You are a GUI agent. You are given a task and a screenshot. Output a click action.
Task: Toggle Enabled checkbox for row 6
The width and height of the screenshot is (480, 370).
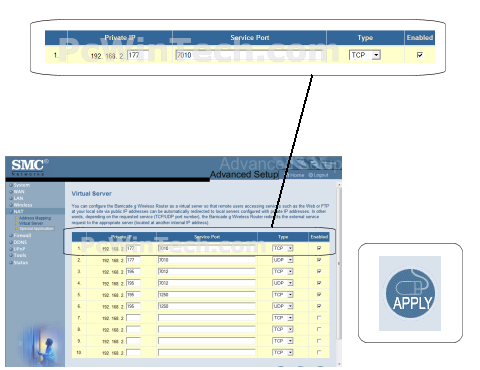point(319,306)
